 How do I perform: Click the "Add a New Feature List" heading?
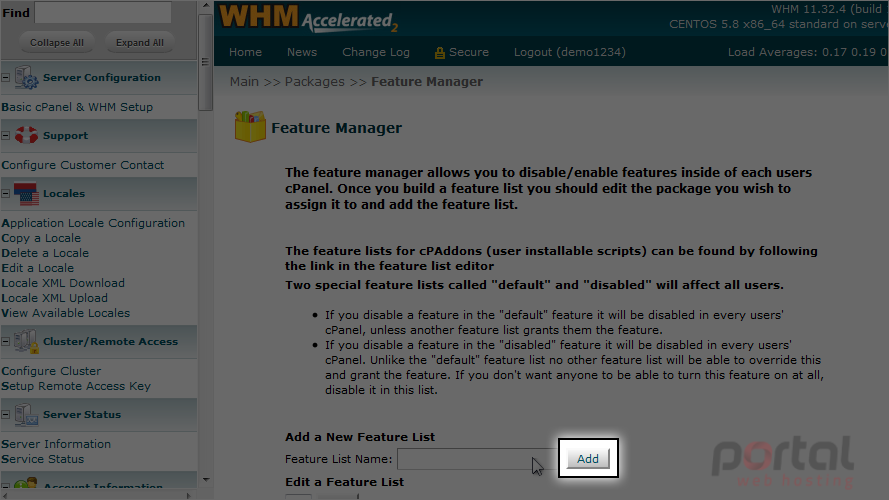click(x=360, y=437)
